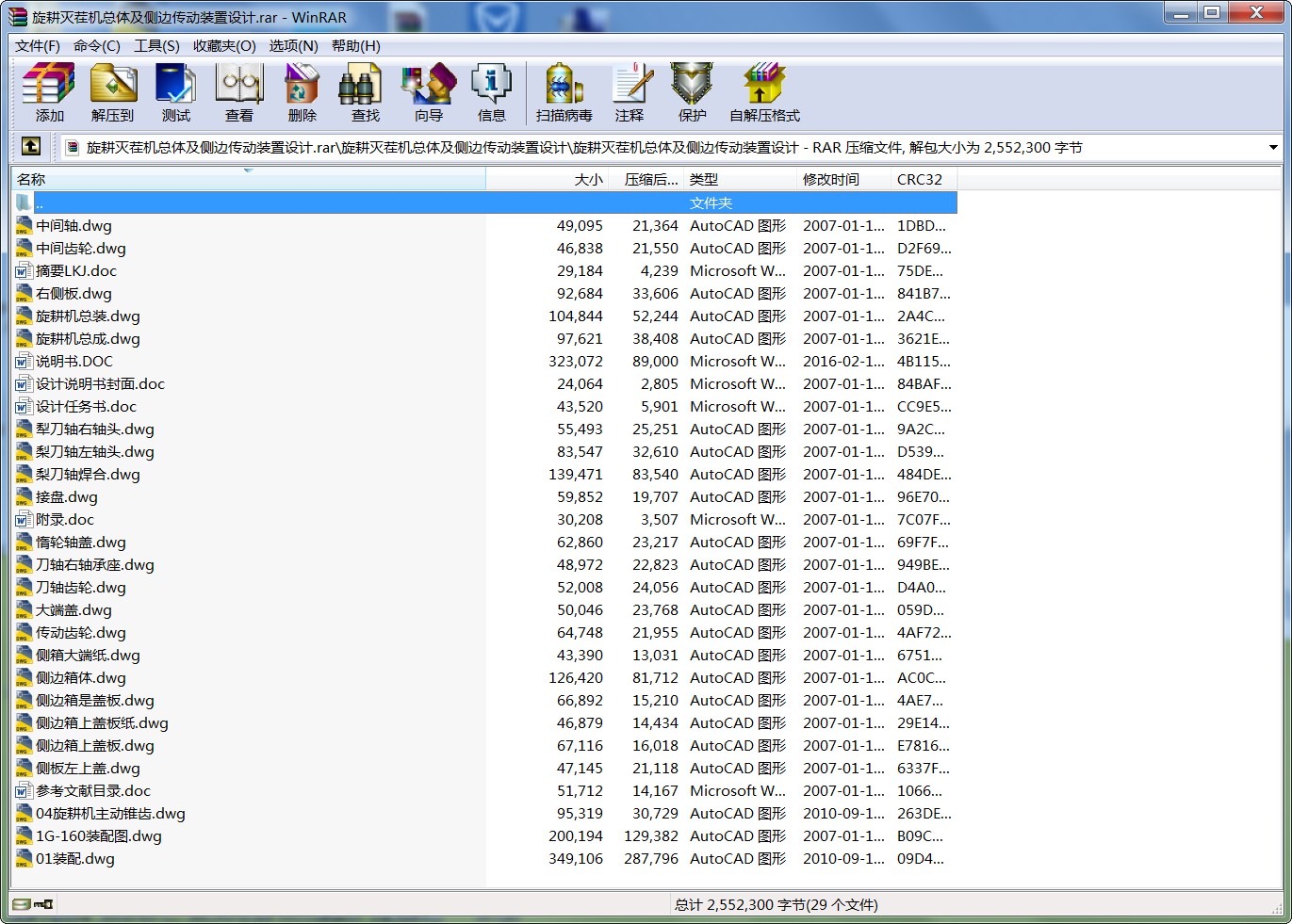The image size is (1292, 924).
Task: Click the RAR archive icon in address bar
Action: 73,147
